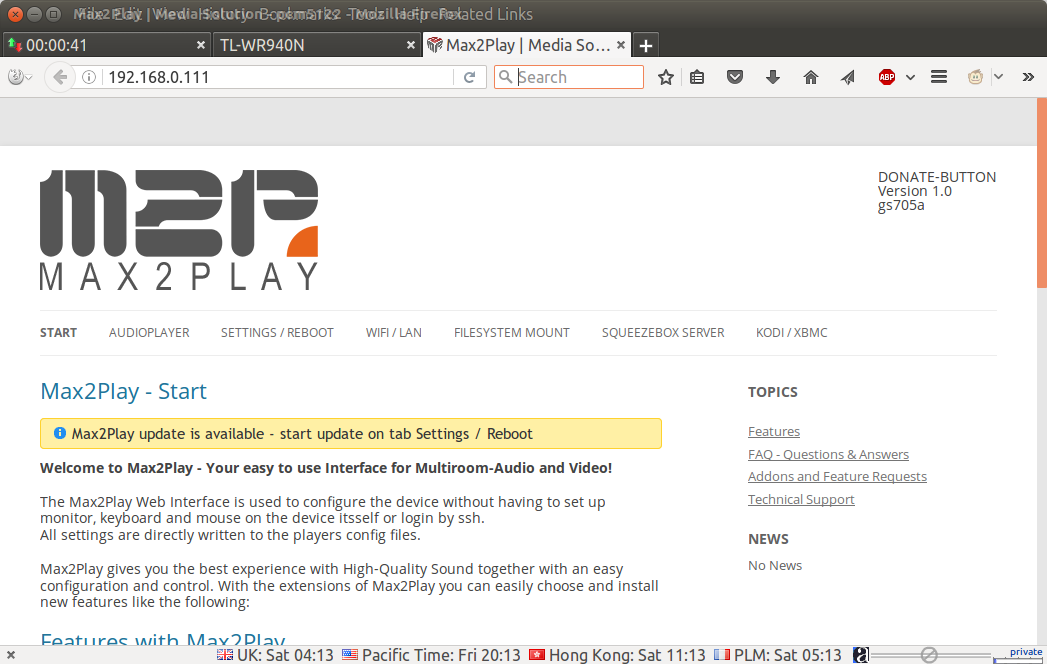Expand the Adblock Plus dropdown arrow
Image resolution: width=1047 pixels, height=664 pixels.
910,77
